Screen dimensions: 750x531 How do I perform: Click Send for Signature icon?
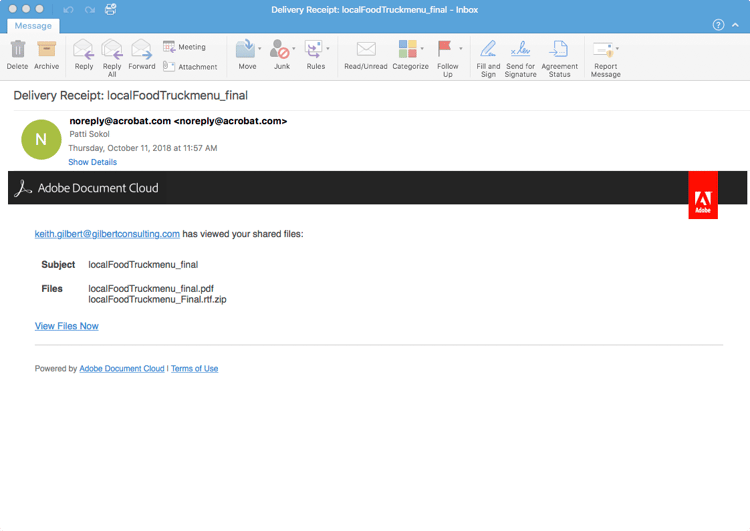point(520,58)
